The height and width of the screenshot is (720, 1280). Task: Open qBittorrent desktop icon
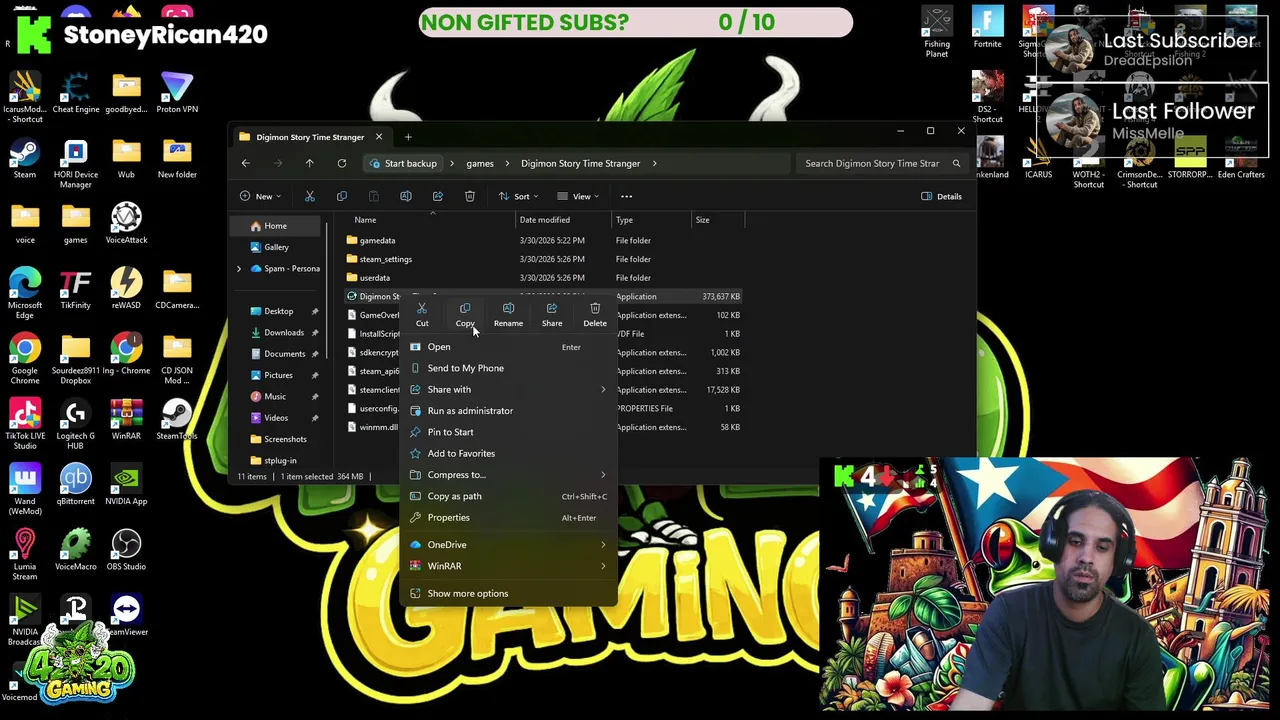76,486
